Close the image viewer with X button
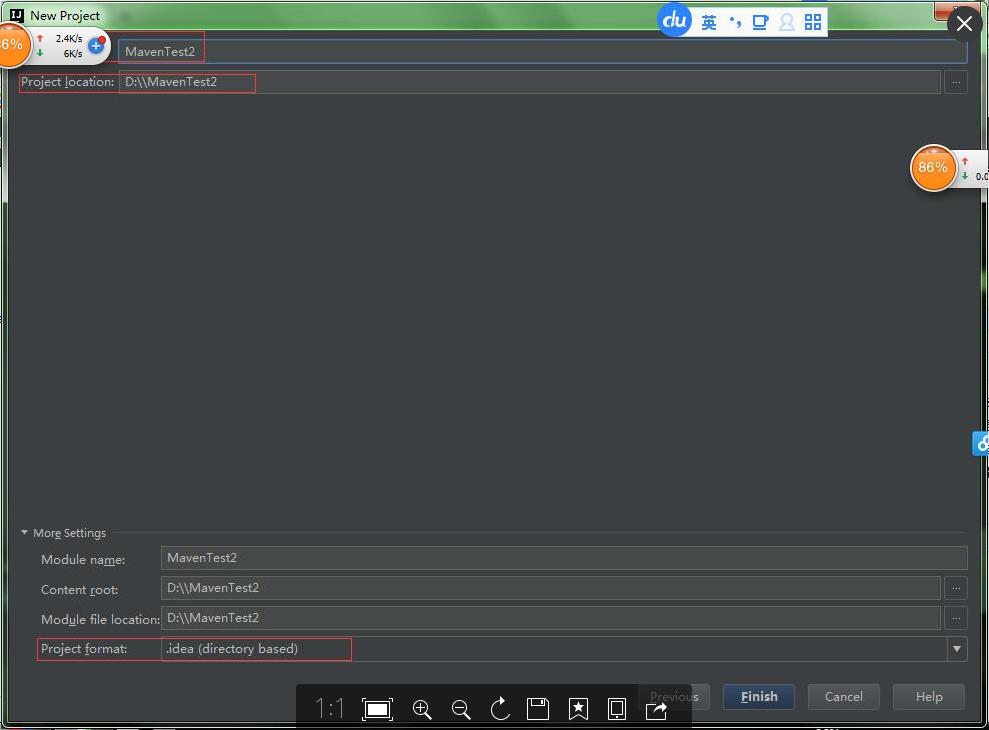This screenshot has height=730, width=989. click(x=964, y=24)
